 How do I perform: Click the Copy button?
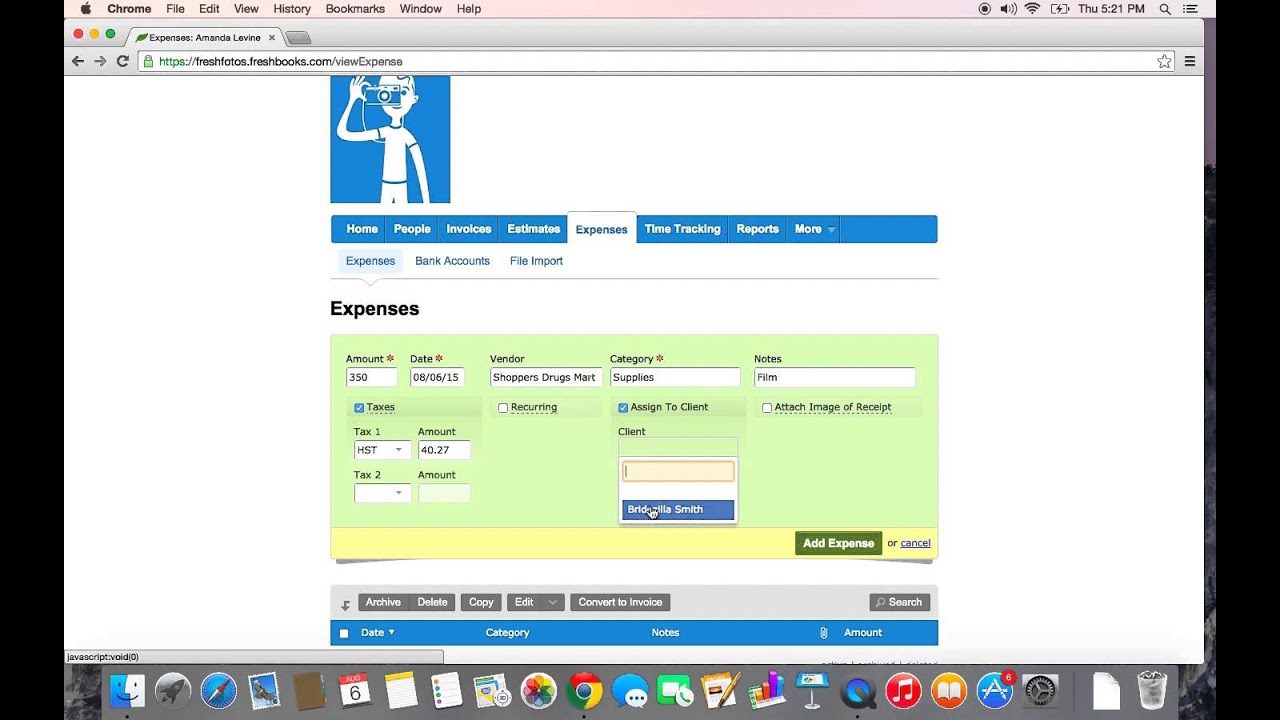pos(481,602)
